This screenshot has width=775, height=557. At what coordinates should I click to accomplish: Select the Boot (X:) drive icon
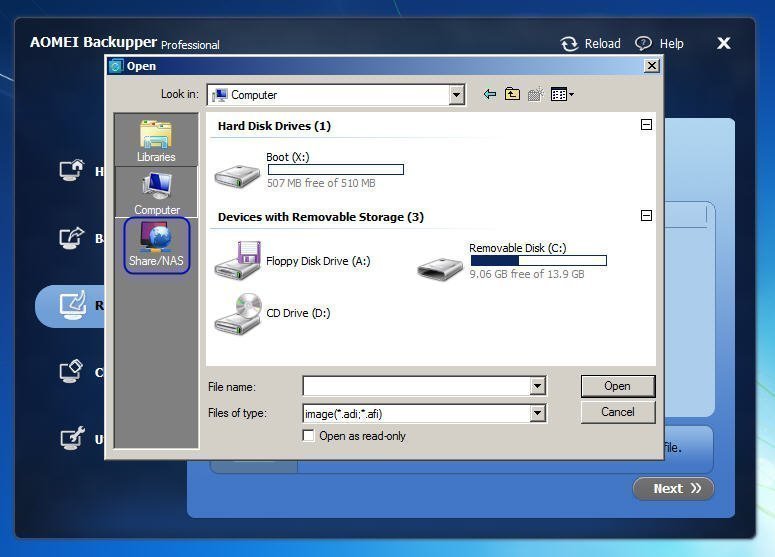237,176
